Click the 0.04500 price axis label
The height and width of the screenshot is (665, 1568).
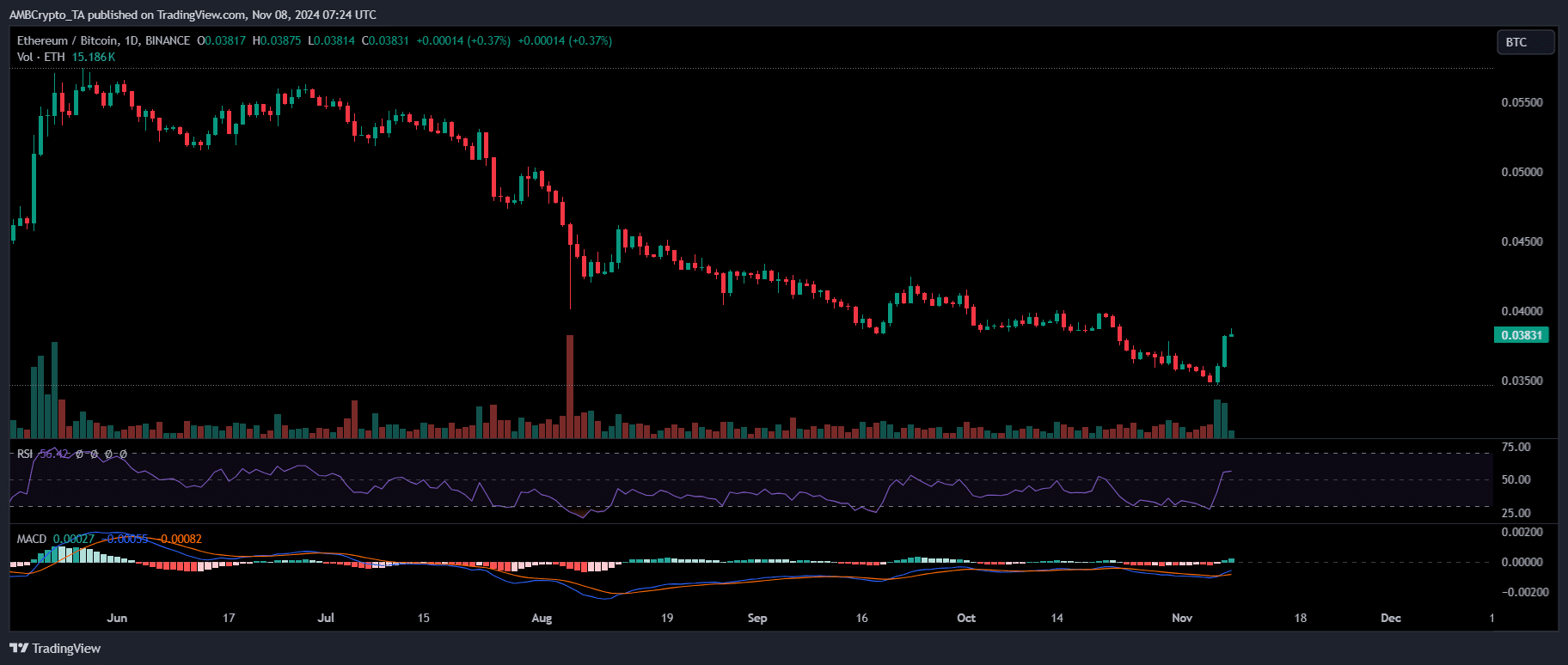pyautogui.click(x=1522, y=241)
